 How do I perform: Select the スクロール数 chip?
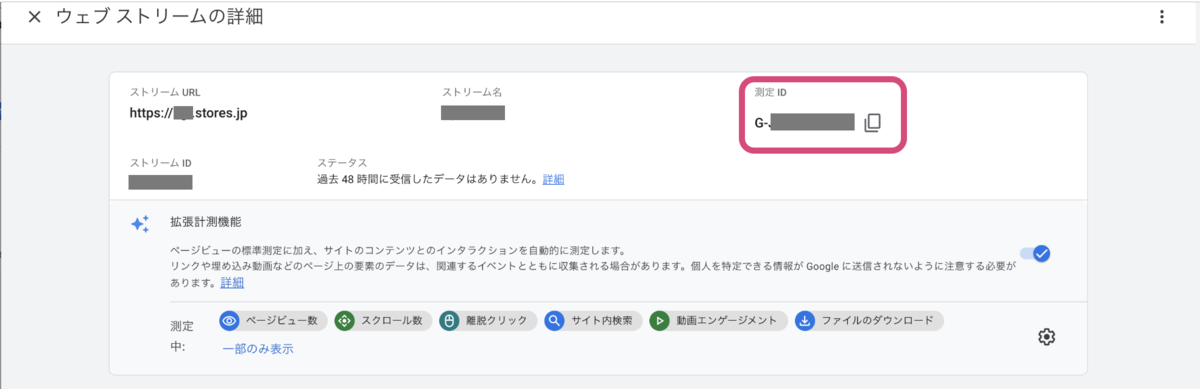pos(384,321)
